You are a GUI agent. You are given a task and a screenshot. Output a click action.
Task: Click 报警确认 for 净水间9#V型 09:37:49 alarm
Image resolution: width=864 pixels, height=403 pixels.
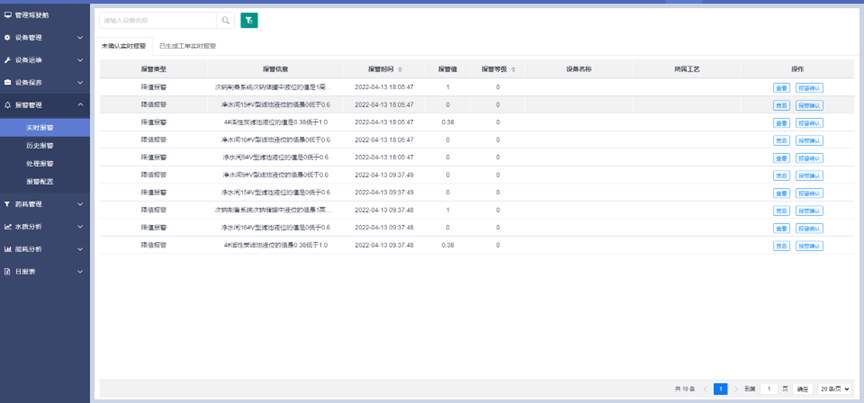[809, 176]
